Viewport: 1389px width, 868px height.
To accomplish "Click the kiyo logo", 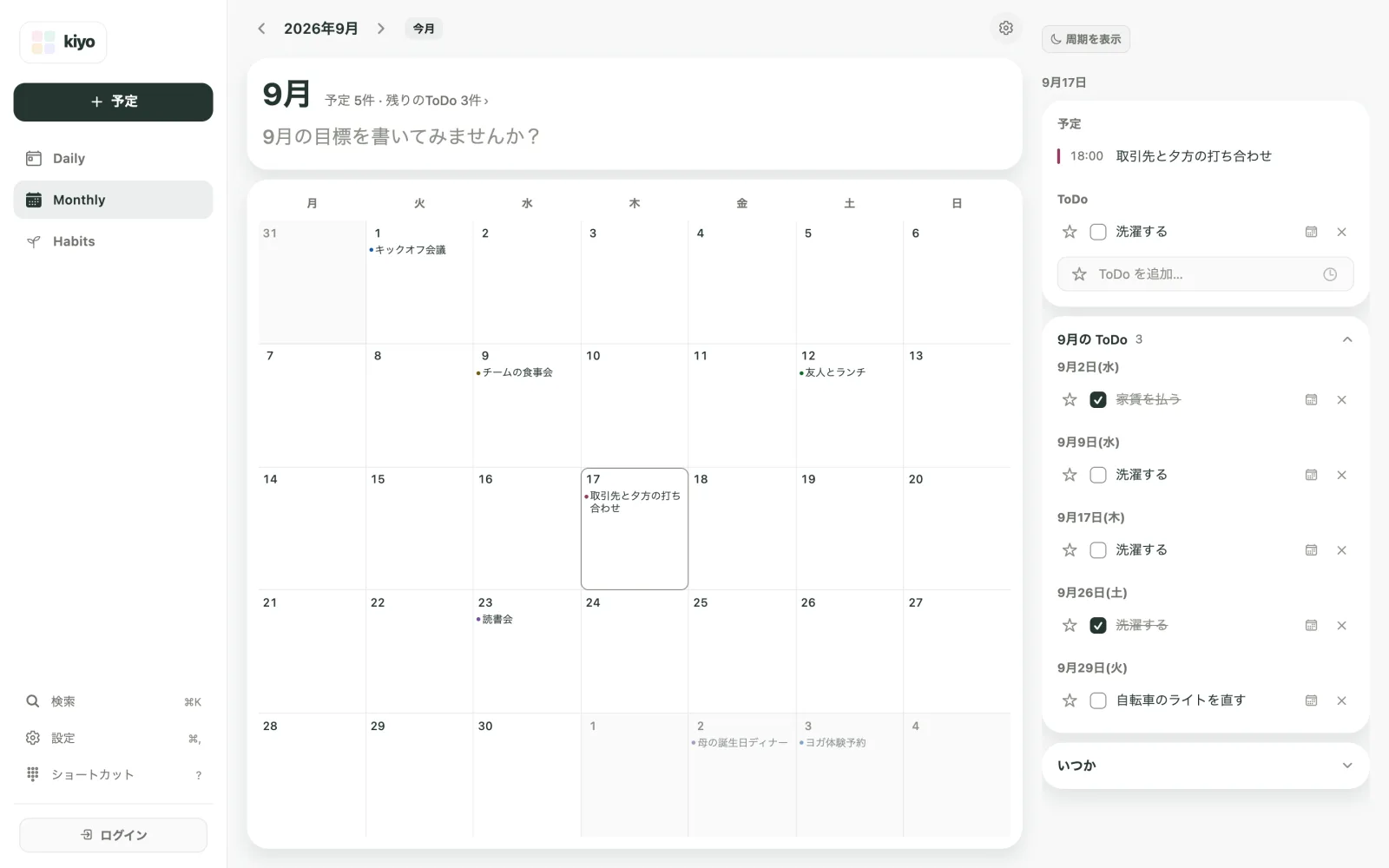I will pos(63,42).
